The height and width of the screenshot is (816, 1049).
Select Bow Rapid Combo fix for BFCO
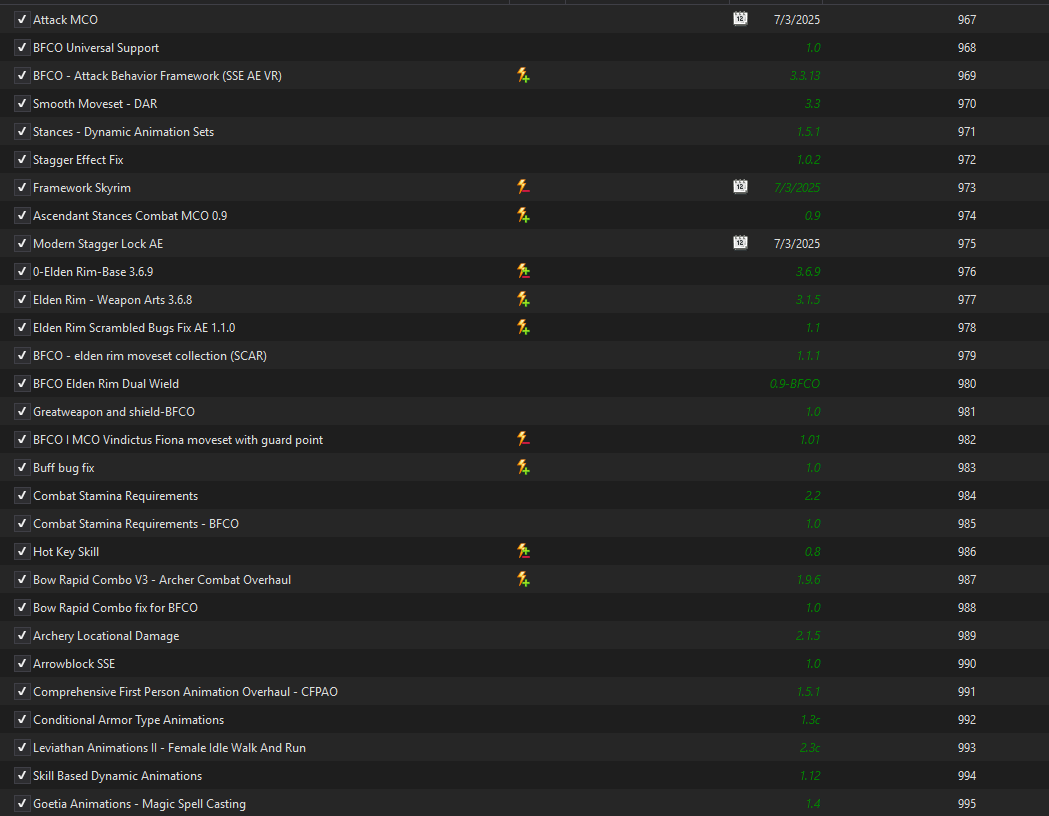point(116,608)
